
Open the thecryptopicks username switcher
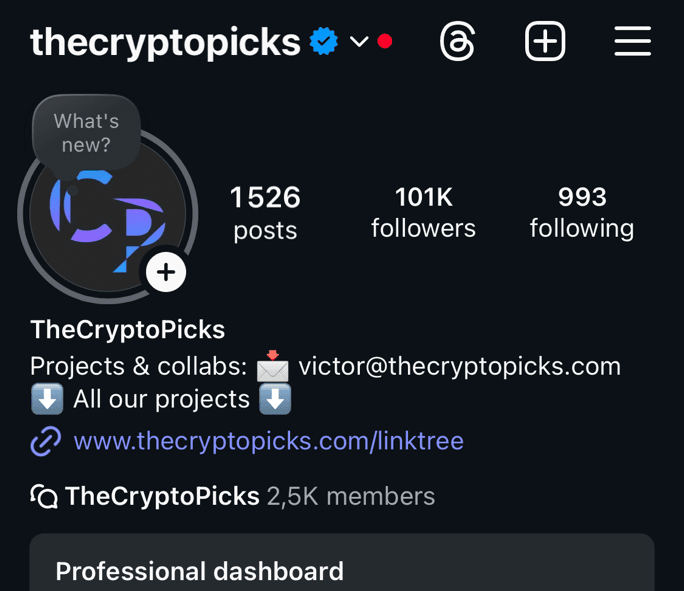(165, 42)
